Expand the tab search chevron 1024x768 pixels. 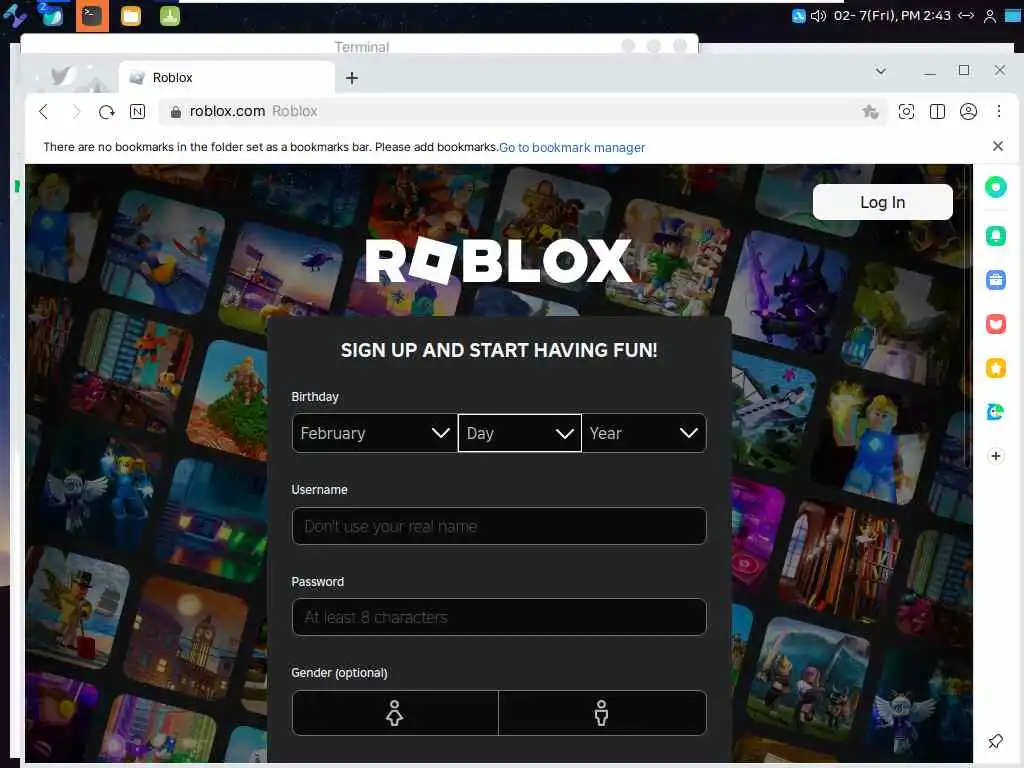[880, 71]
